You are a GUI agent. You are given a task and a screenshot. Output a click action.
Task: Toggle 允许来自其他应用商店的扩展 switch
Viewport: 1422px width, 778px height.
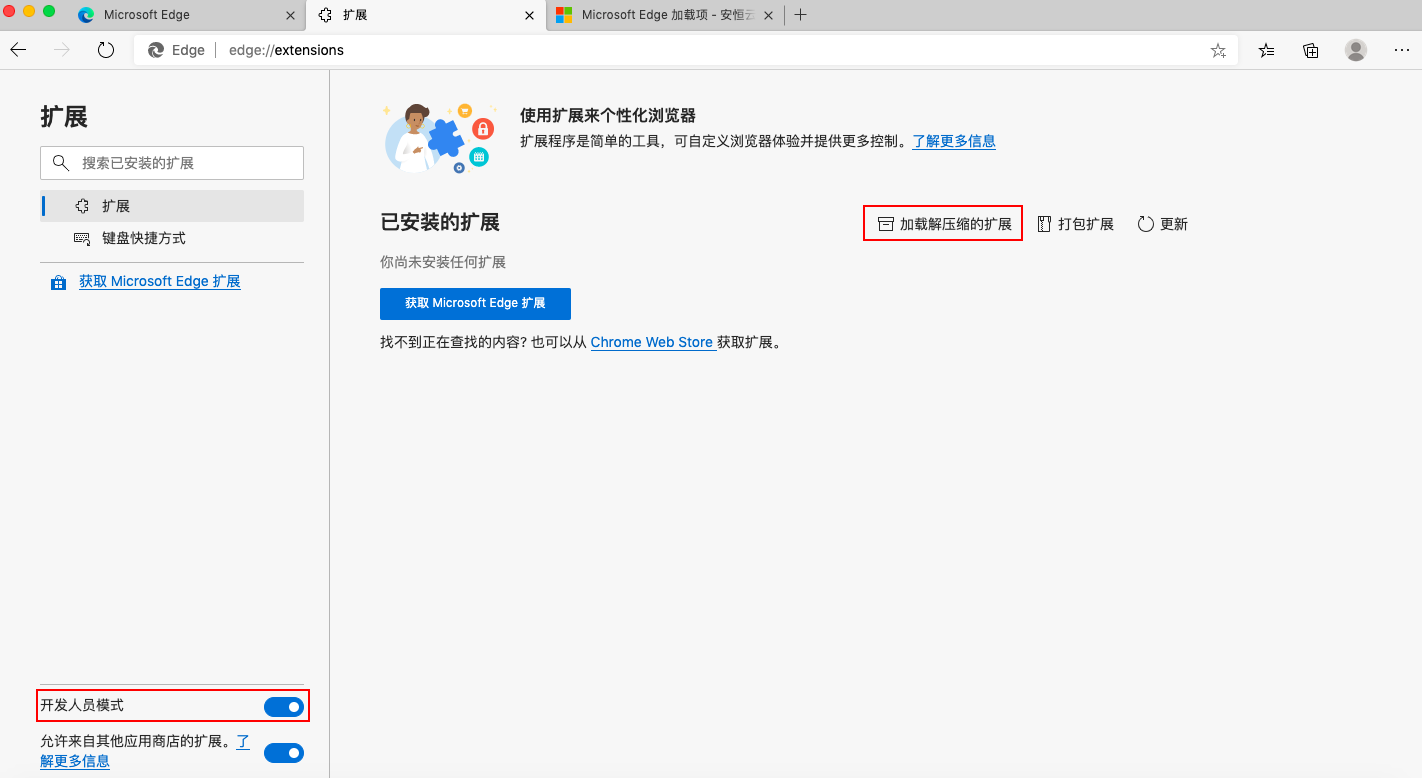[284, 753]
